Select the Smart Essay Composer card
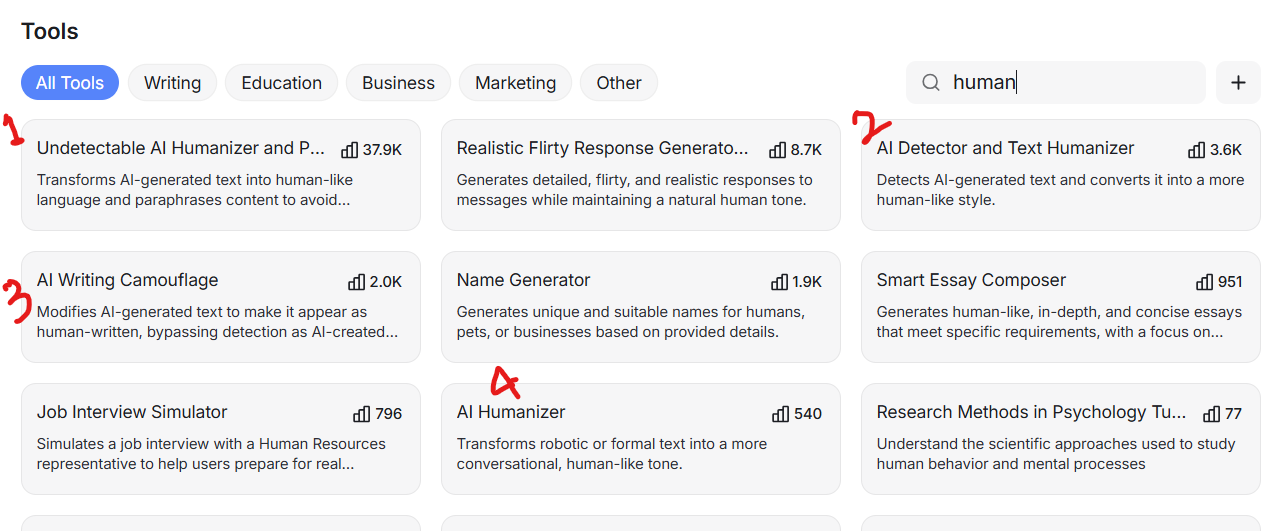 [1061, 307]
